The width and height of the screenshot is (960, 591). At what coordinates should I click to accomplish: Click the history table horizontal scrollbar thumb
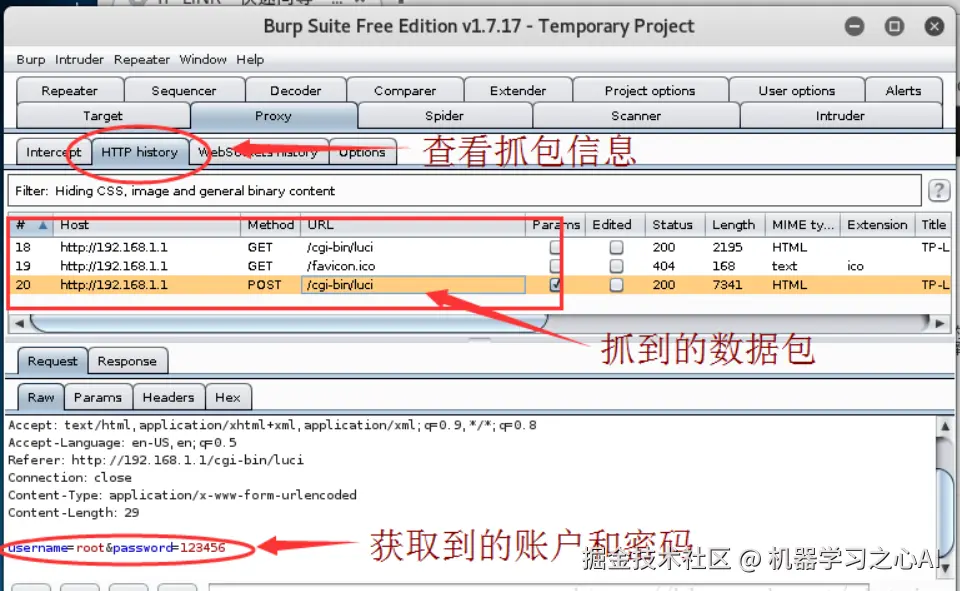[288, 323]
